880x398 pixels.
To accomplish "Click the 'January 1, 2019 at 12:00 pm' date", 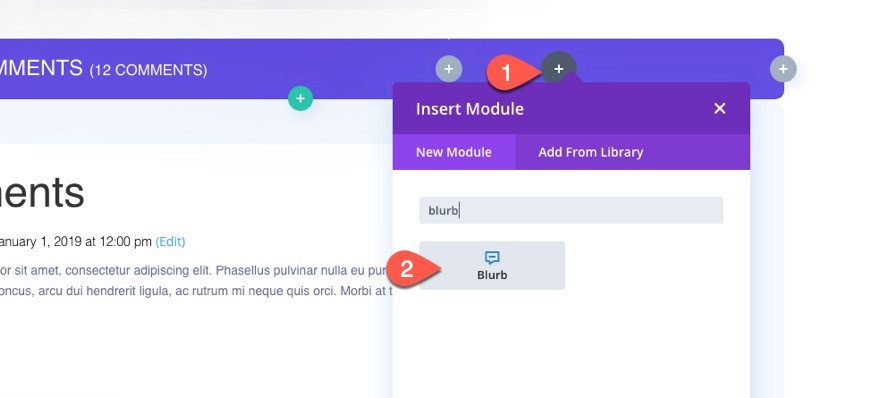I will 76,241.
